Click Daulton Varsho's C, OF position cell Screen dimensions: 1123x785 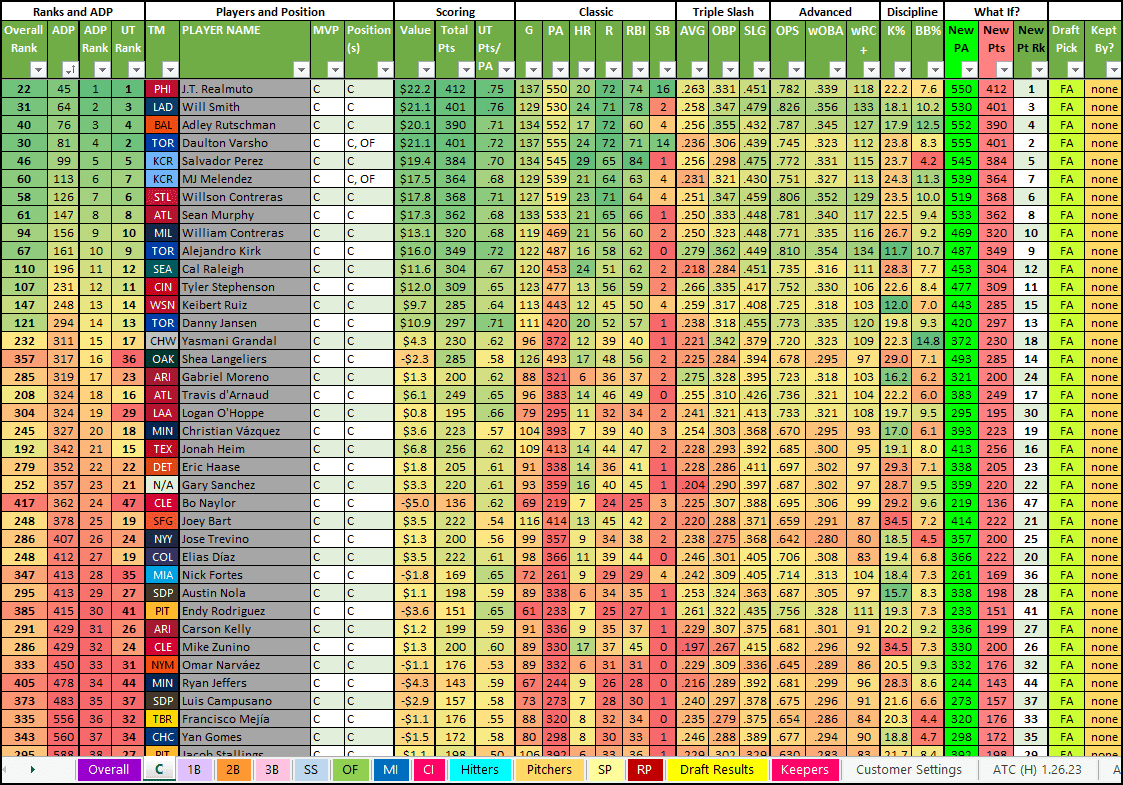(369, 143)
